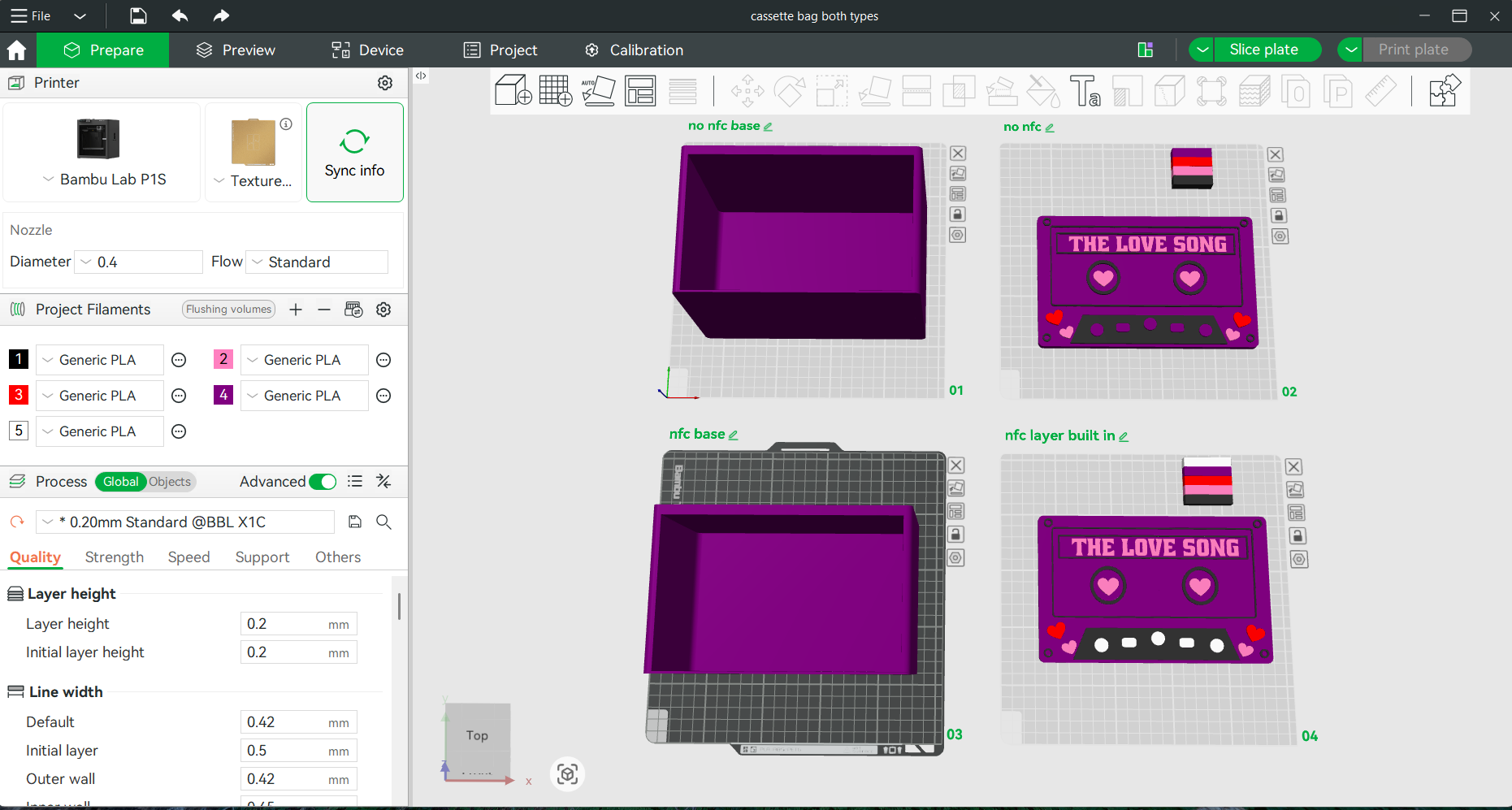Click filament 2 pink color swatch
Viewport: 1512px width, 810px height.
coord(223,359)
